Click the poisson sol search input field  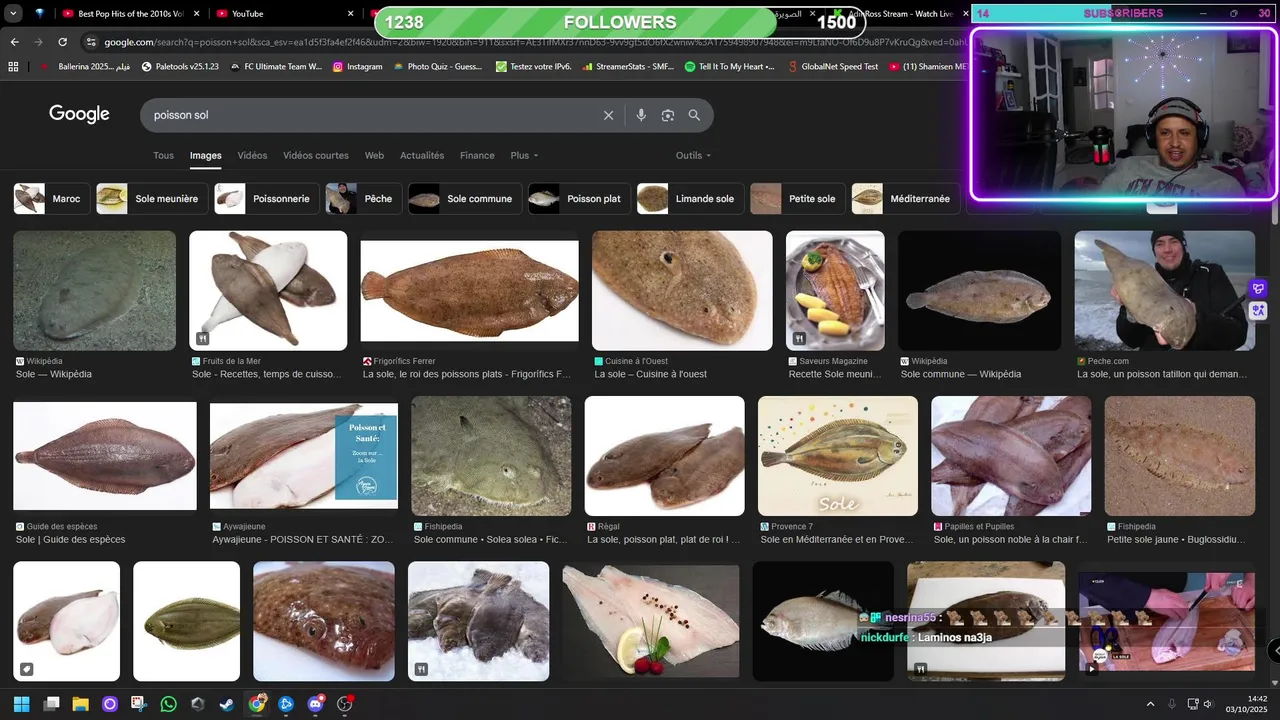[370, 115]
